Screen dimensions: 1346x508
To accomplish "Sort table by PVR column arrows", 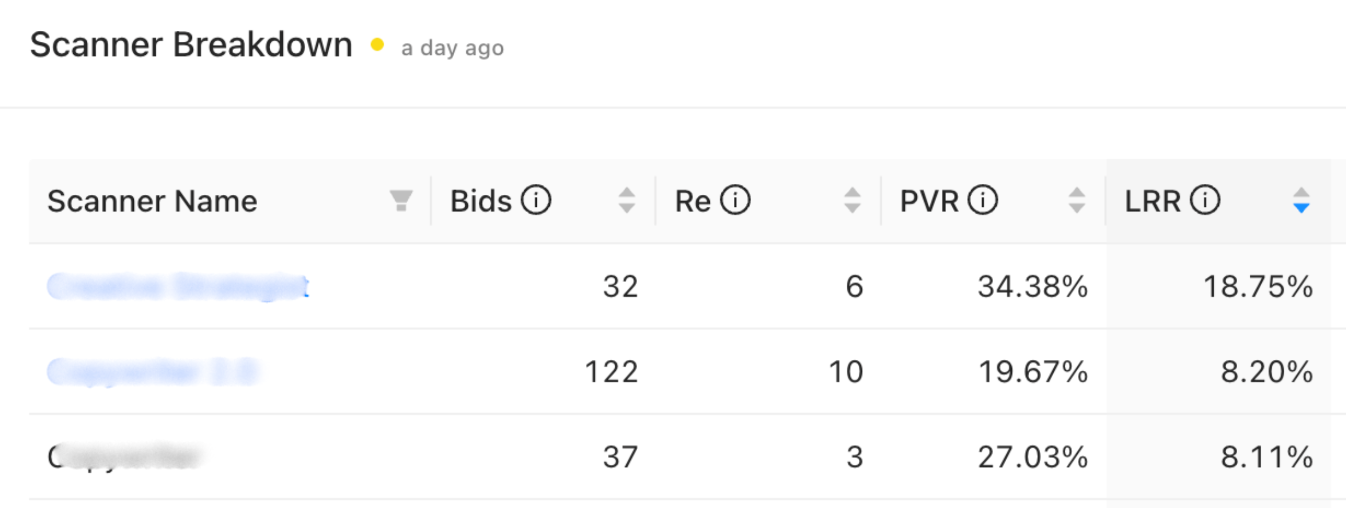I will 1077,201.
